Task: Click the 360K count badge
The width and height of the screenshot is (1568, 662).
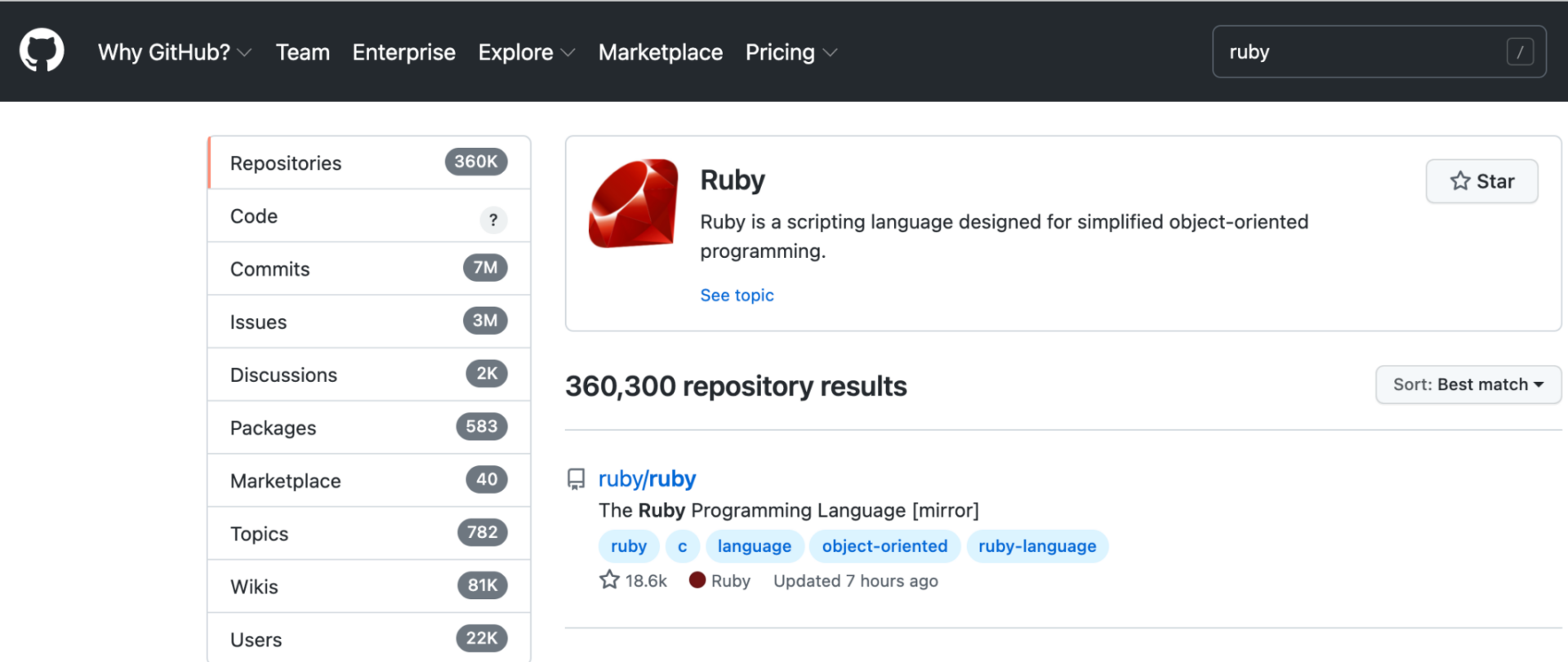Action: (x=476, y=162)
